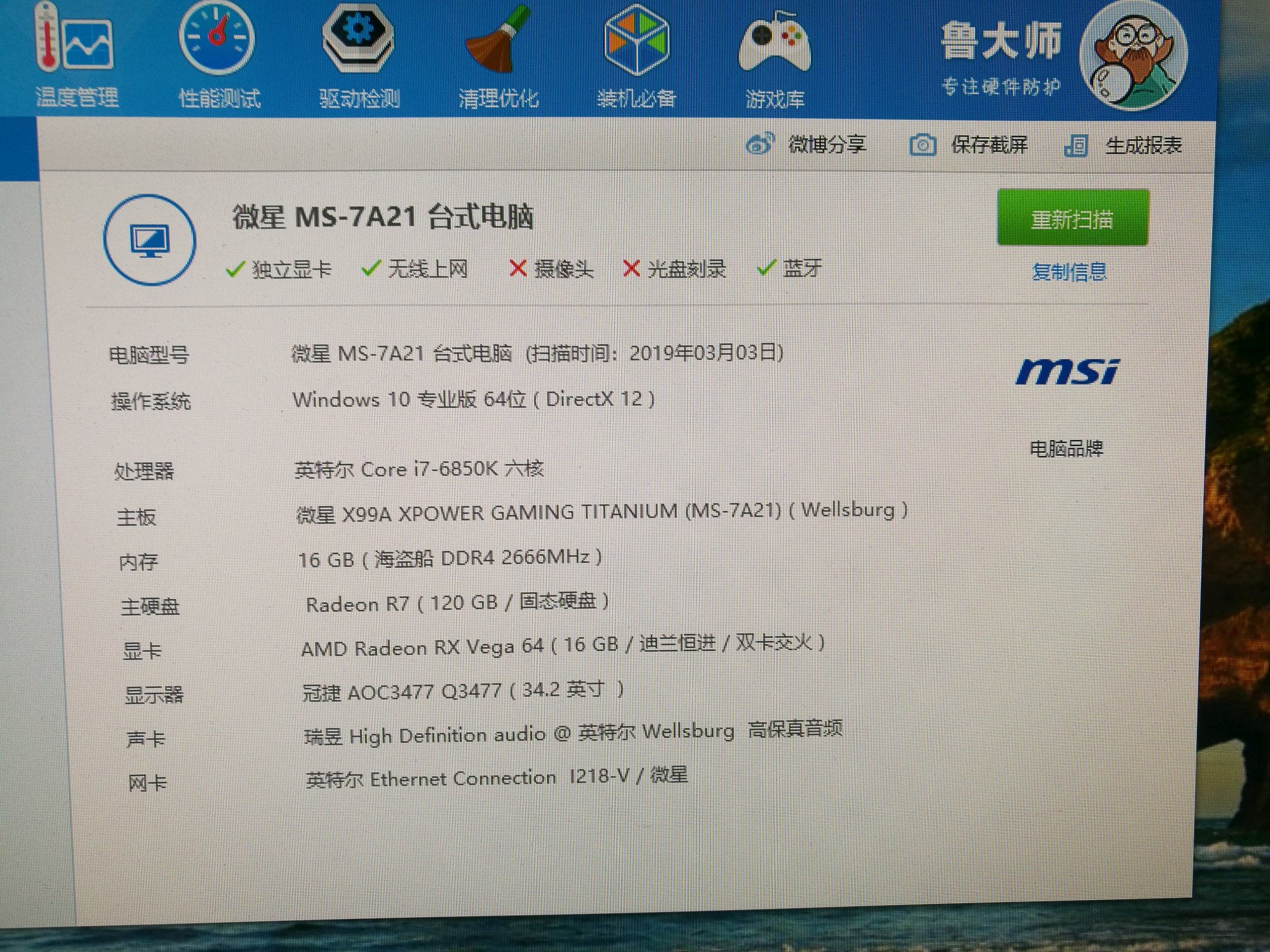Click the 声卡 row label
Image resolution: width=1270 pixels, height=952 pixels.
[146, 739]
